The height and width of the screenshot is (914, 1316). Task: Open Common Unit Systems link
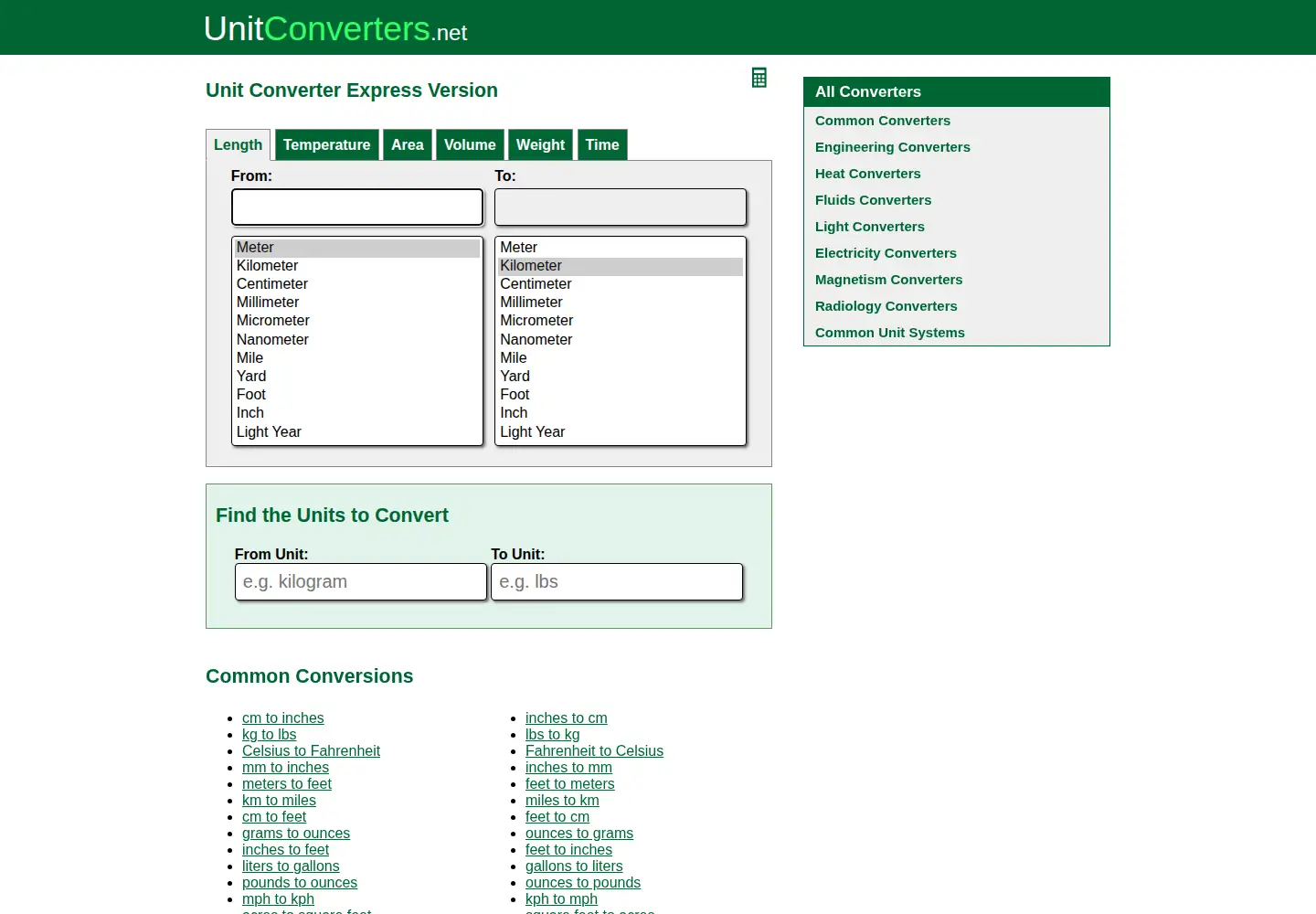pyautogui.click(x=890, y=333)
